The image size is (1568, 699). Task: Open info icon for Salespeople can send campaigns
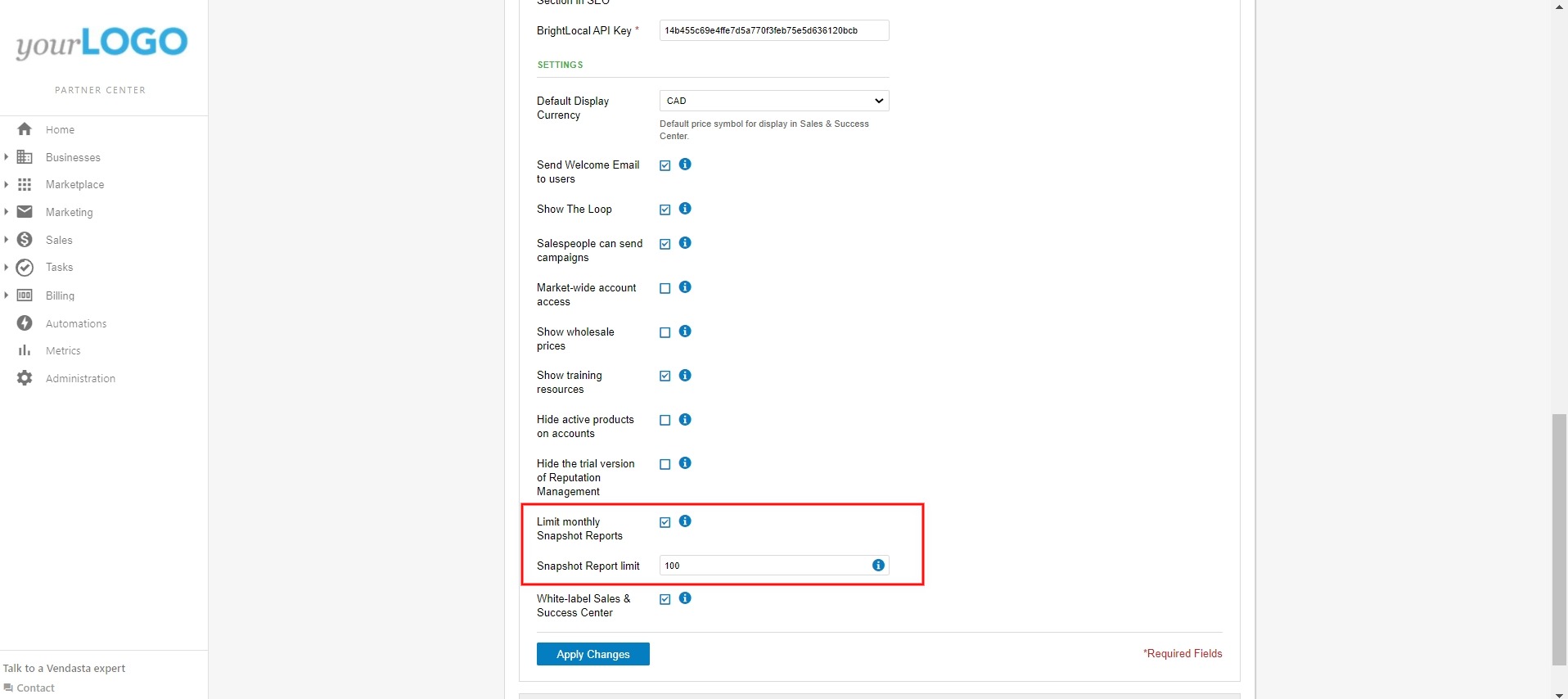685,243
